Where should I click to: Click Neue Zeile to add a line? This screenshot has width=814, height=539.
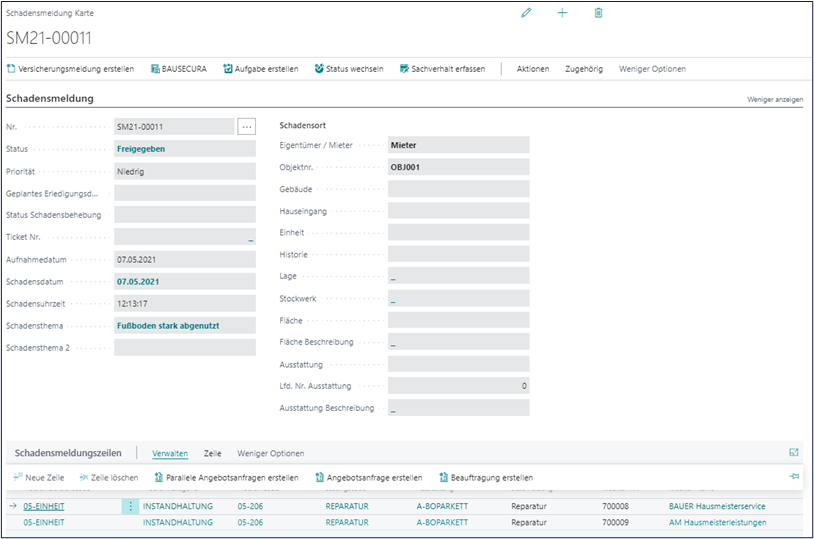point(38,478)
